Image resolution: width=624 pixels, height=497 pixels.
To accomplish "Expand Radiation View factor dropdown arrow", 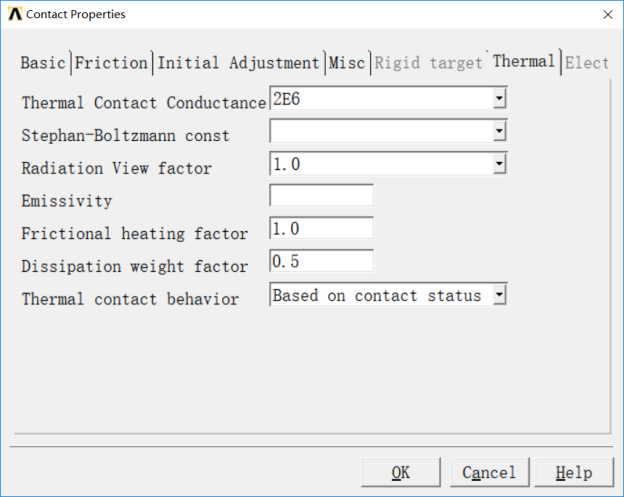I will pos(499,164).
